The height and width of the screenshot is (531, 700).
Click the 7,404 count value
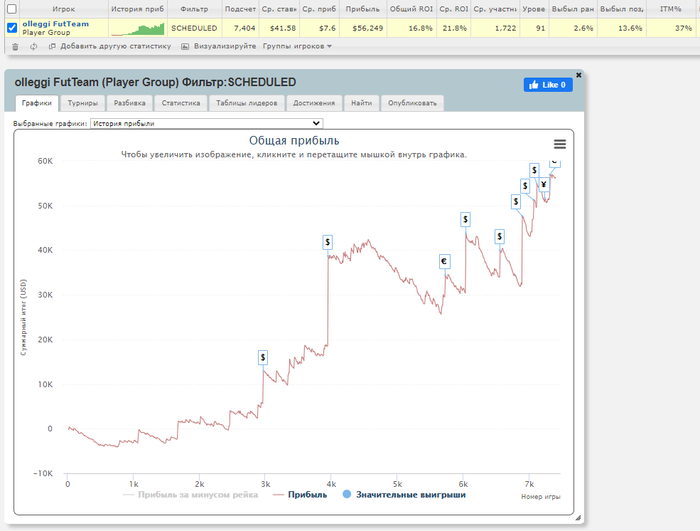[x=245, y=28]
